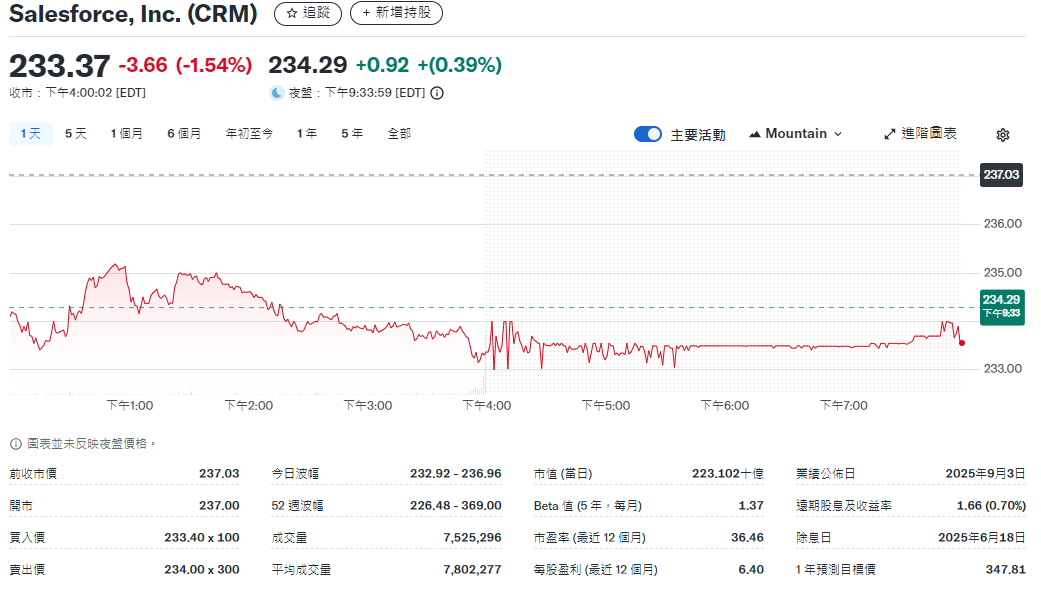Click the 下午1:00 axis label

pos(129,406)
